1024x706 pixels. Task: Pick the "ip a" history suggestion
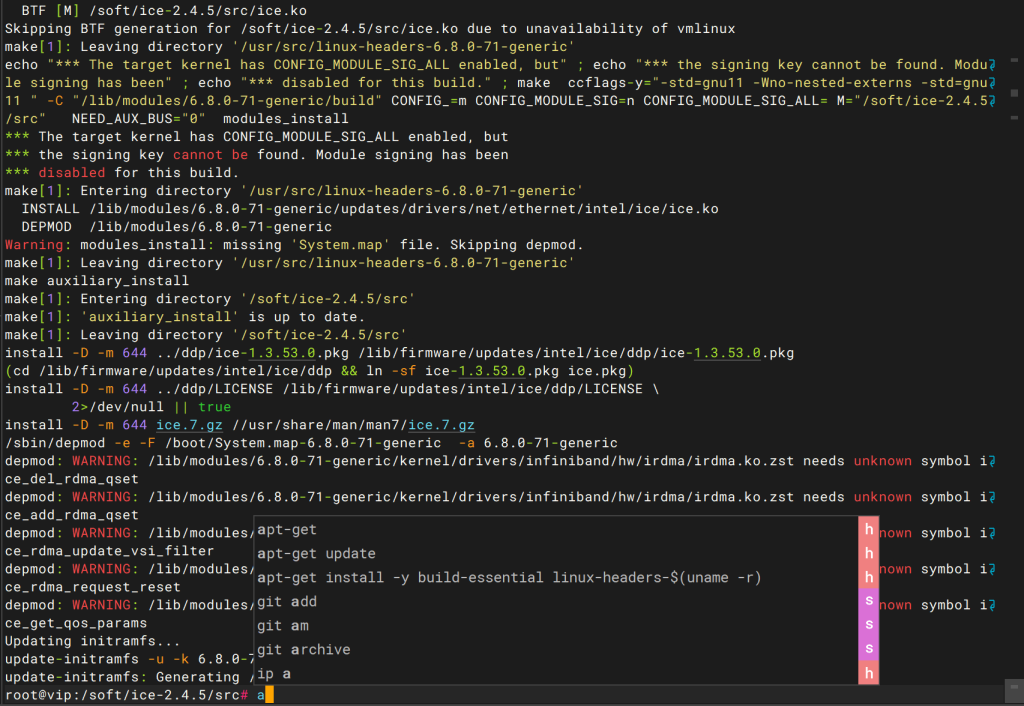click(x=274, y=674)
